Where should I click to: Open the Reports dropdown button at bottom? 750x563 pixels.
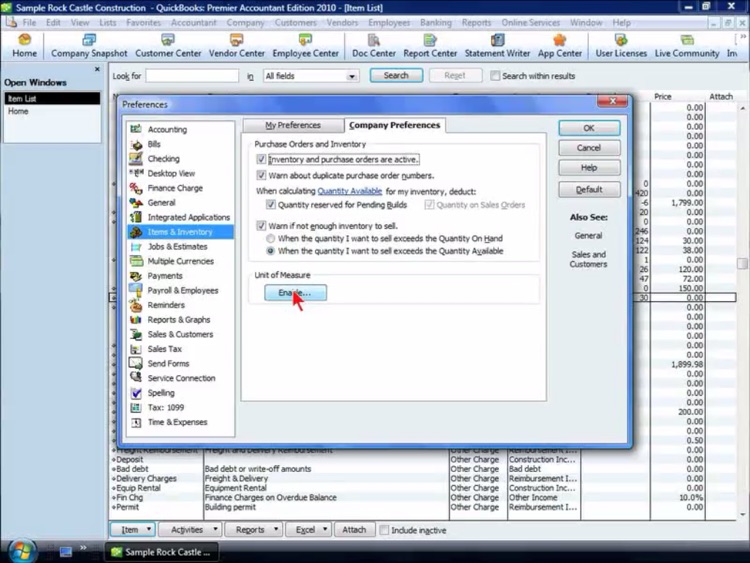pyautogui.click(x=254, y=530)
